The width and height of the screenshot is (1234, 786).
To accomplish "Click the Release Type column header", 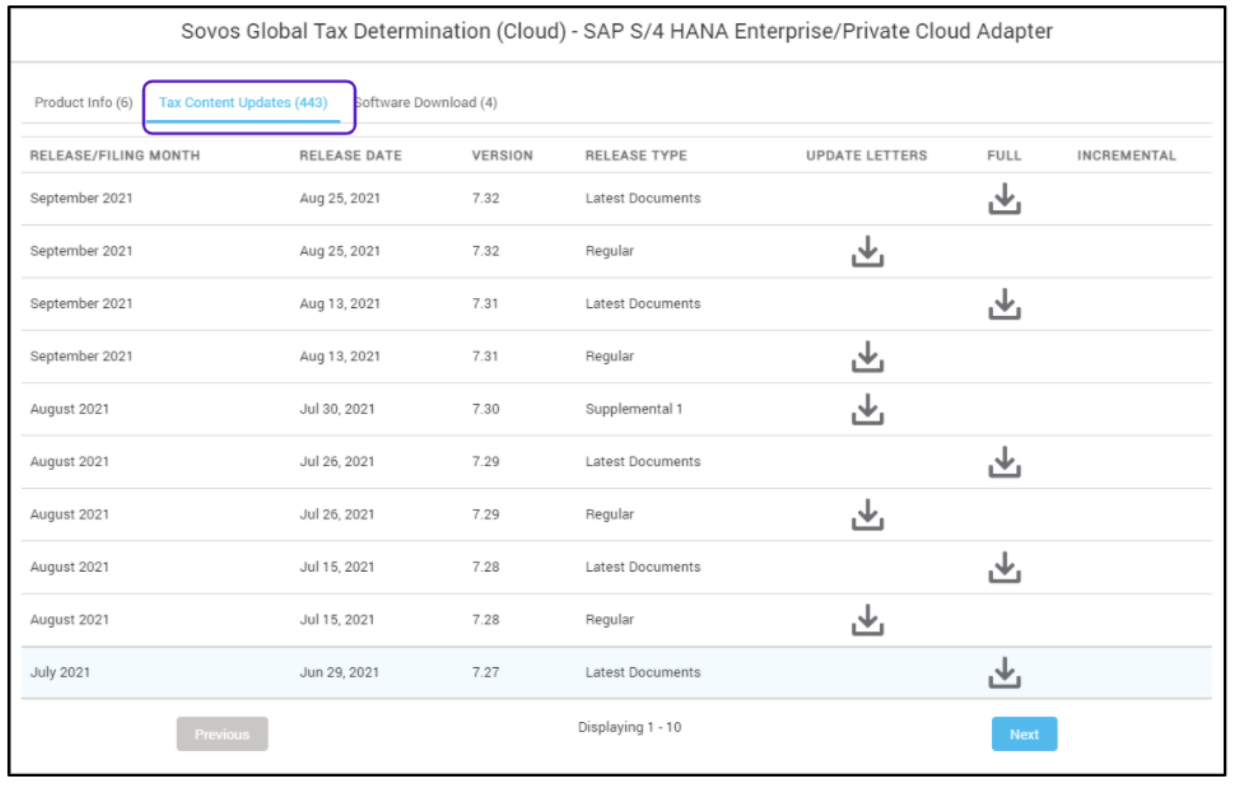I will (636, 156).
